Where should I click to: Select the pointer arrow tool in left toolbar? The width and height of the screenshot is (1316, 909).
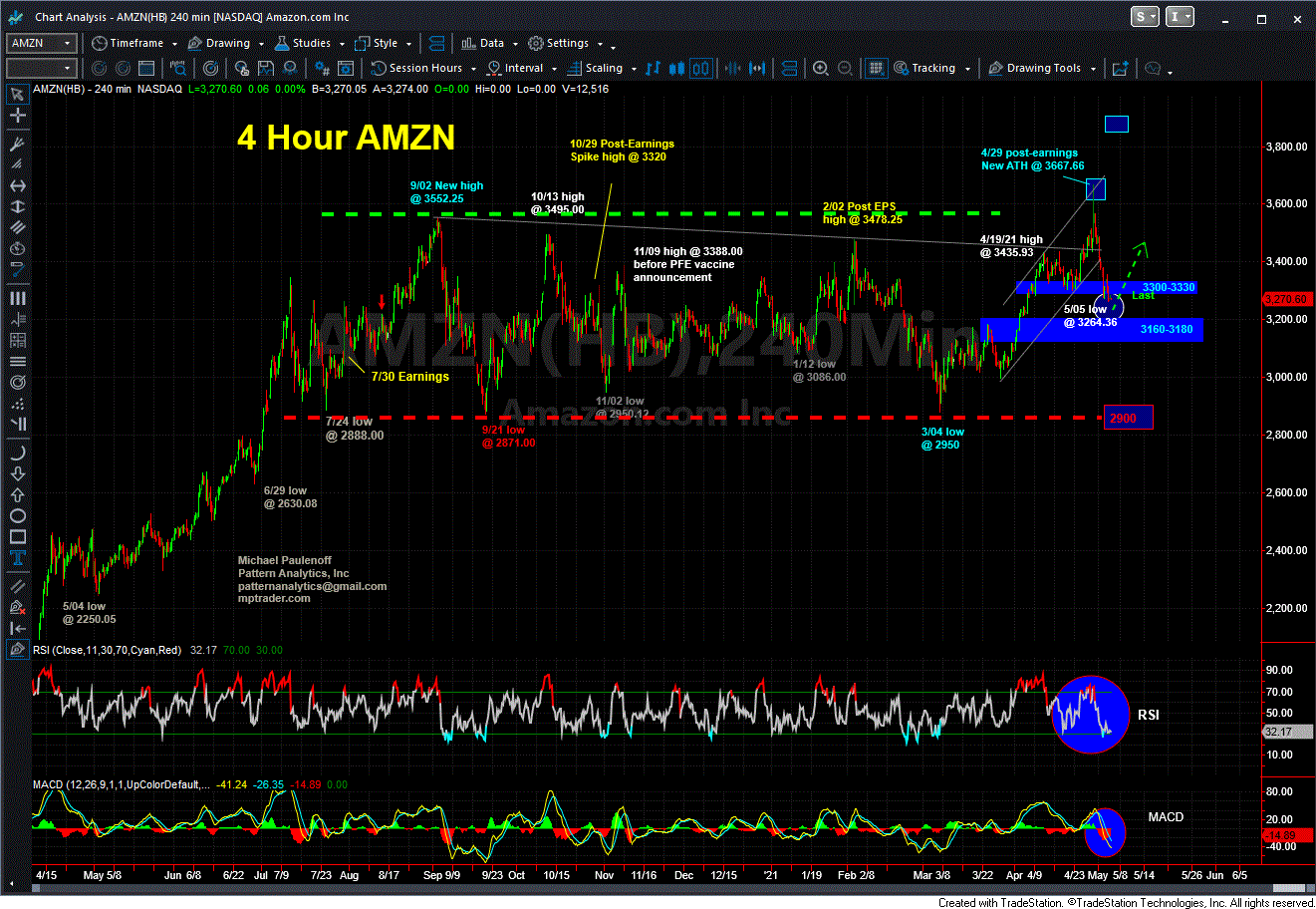[17, 95]
